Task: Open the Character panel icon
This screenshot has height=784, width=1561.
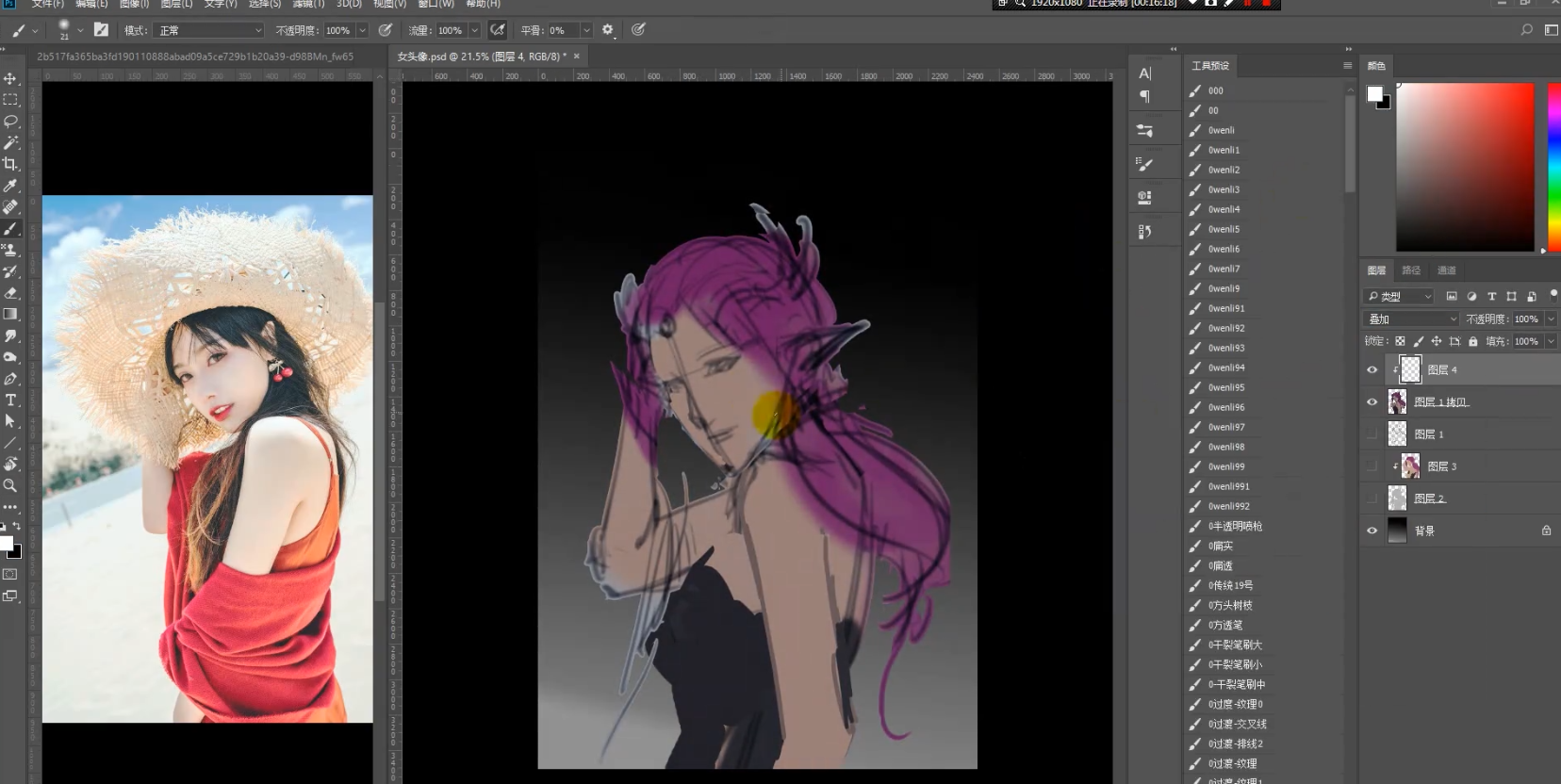Action: pos(1145,73)
